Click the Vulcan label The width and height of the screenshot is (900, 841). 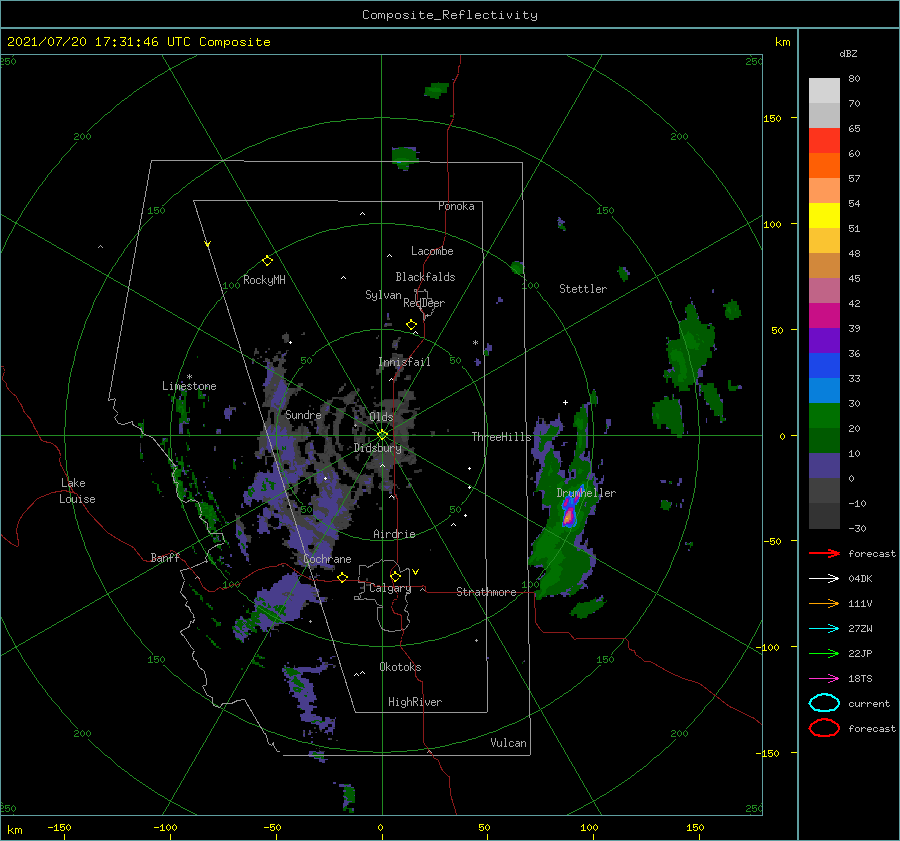pos(509,743)
